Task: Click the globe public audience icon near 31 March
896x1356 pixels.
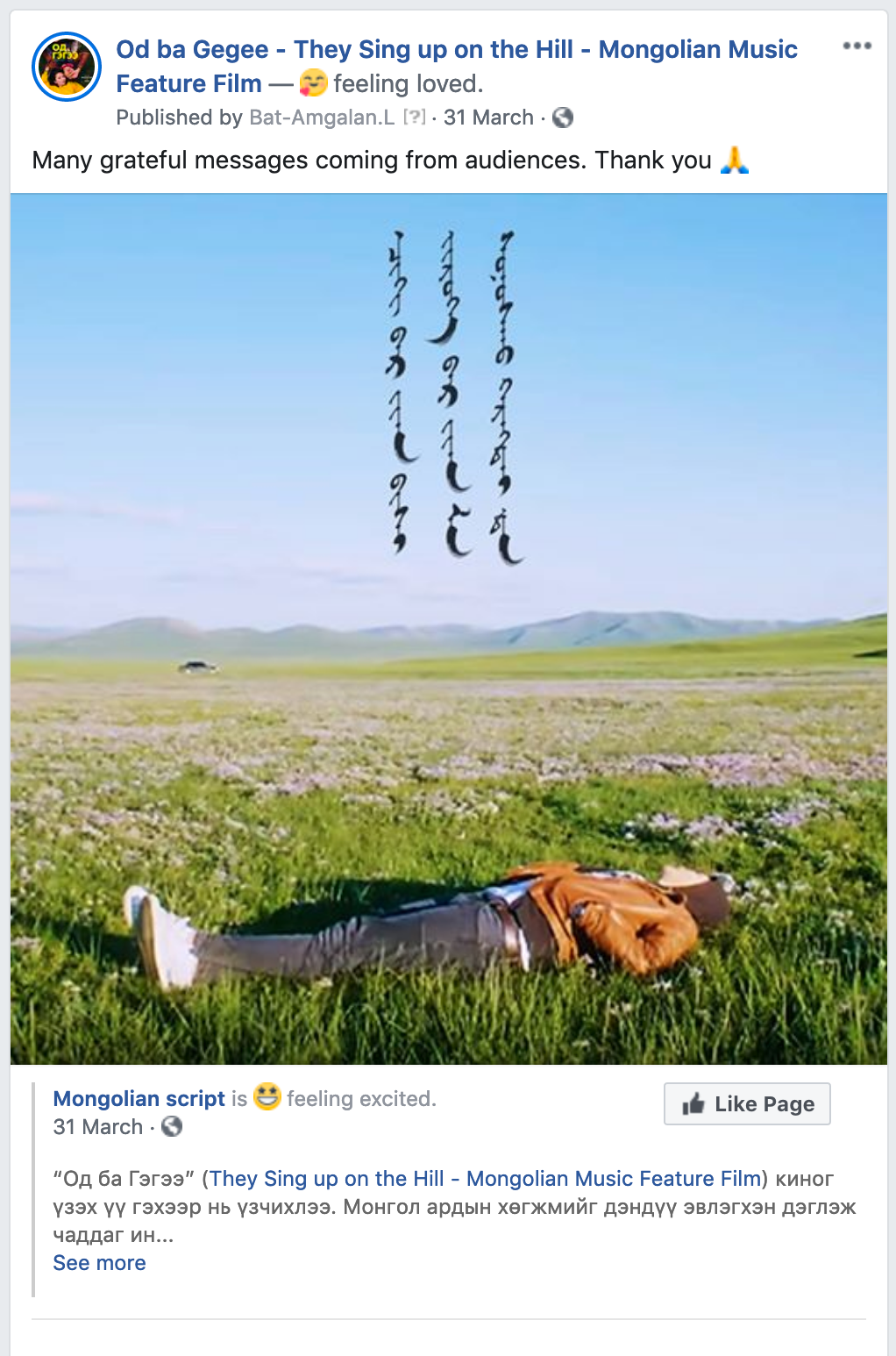Action: point(563,118)
